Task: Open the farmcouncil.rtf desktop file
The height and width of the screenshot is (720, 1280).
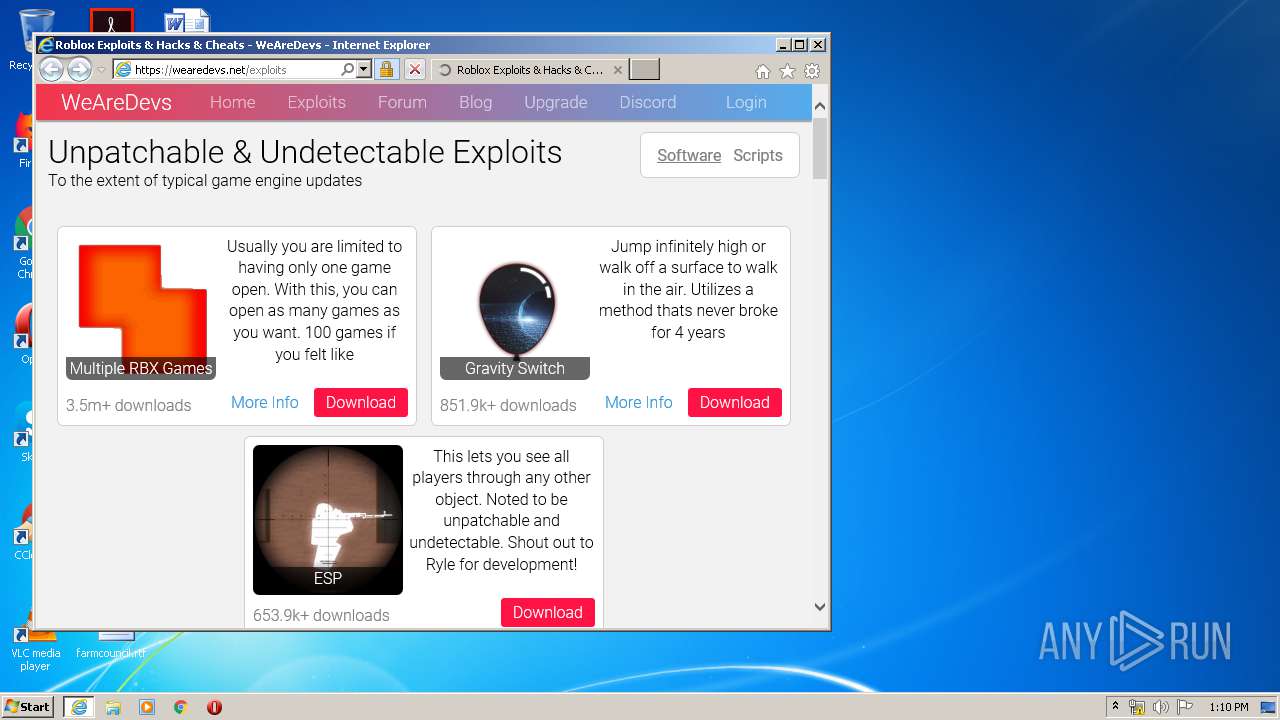Action: 111,645
